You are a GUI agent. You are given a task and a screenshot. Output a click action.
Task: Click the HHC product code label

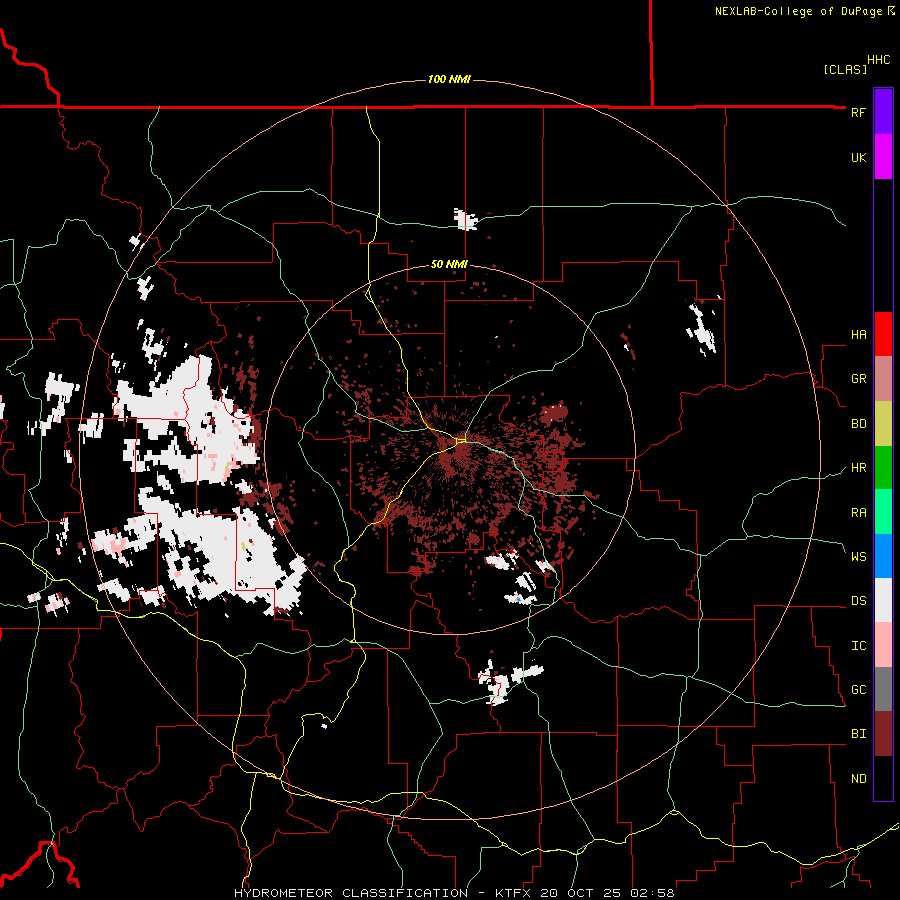[x=878, y=59]
